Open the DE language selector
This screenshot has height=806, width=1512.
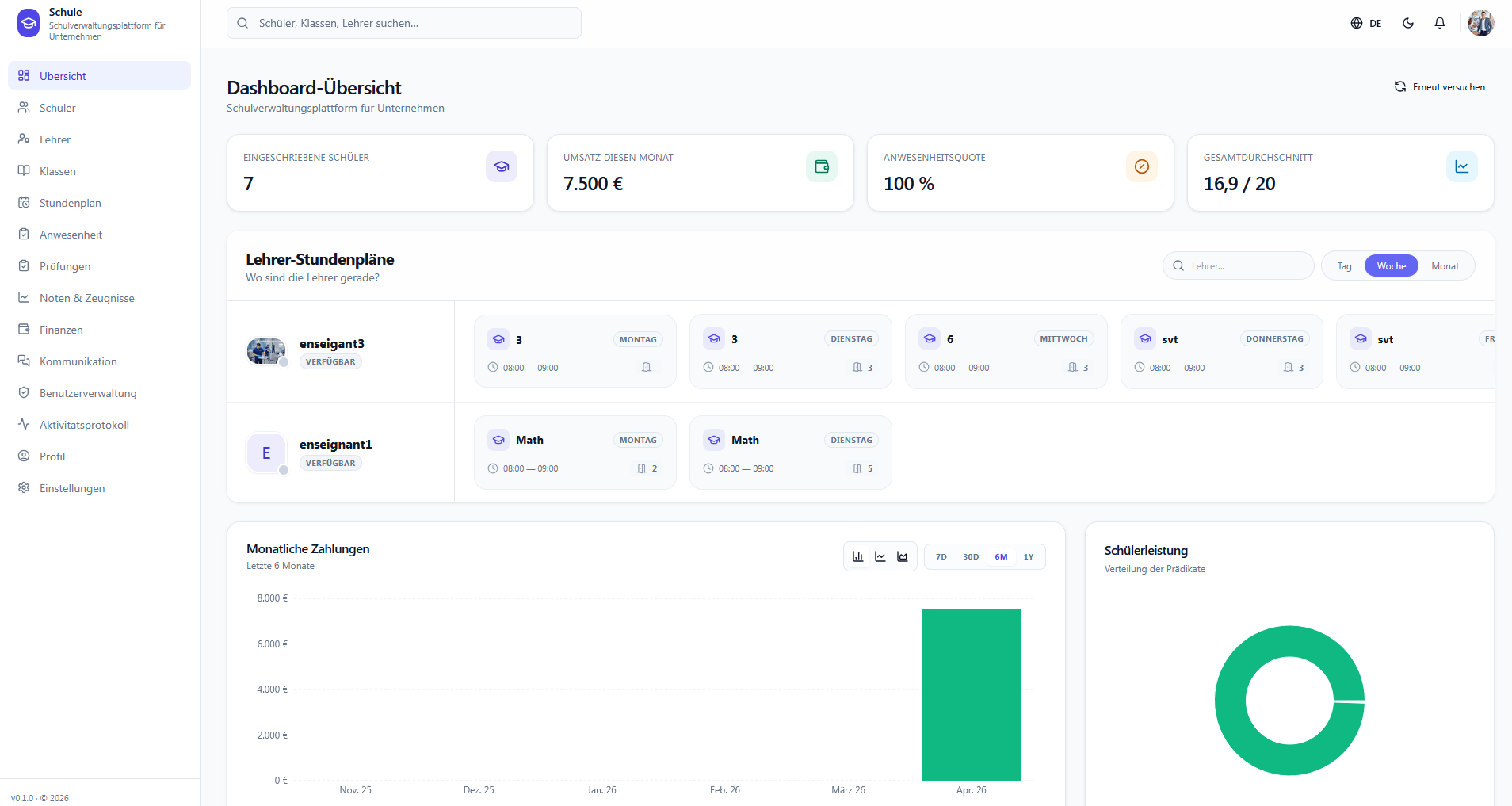coord(1366,23)
